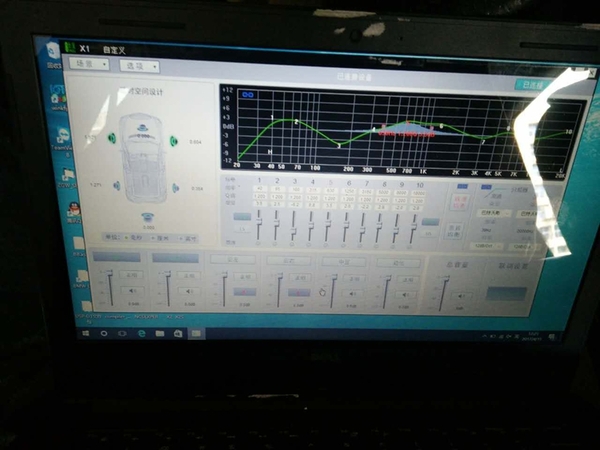This screenshot has width=600, height=450.
Task: Click the front-right speaker icon on car diagram
Action: pyautogui.click(x=173, y=140)
